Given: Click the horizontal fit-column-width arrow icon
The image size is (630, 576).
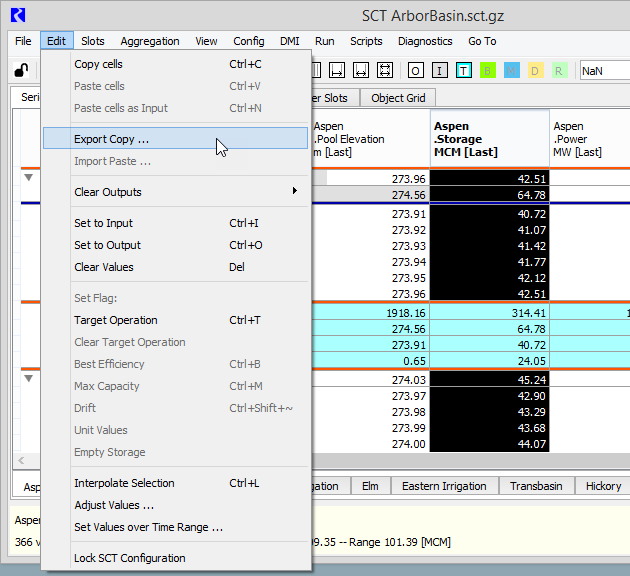Looking at the screenshot, I should 361,71.
